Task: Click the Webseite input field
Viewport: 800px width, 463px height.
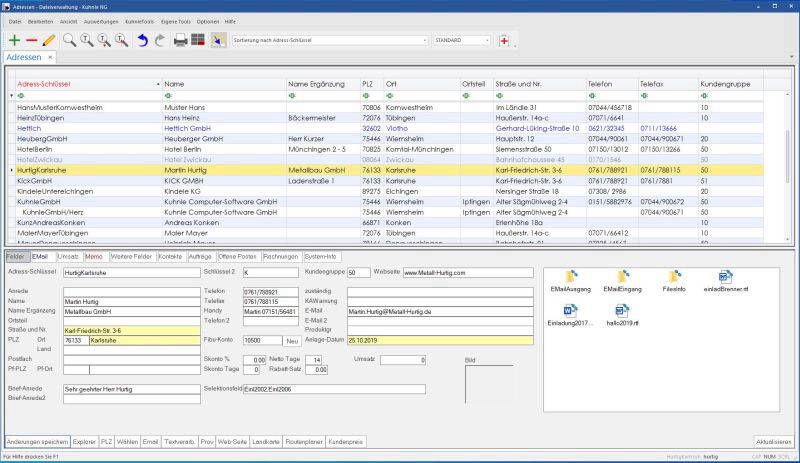Action: 468,272
